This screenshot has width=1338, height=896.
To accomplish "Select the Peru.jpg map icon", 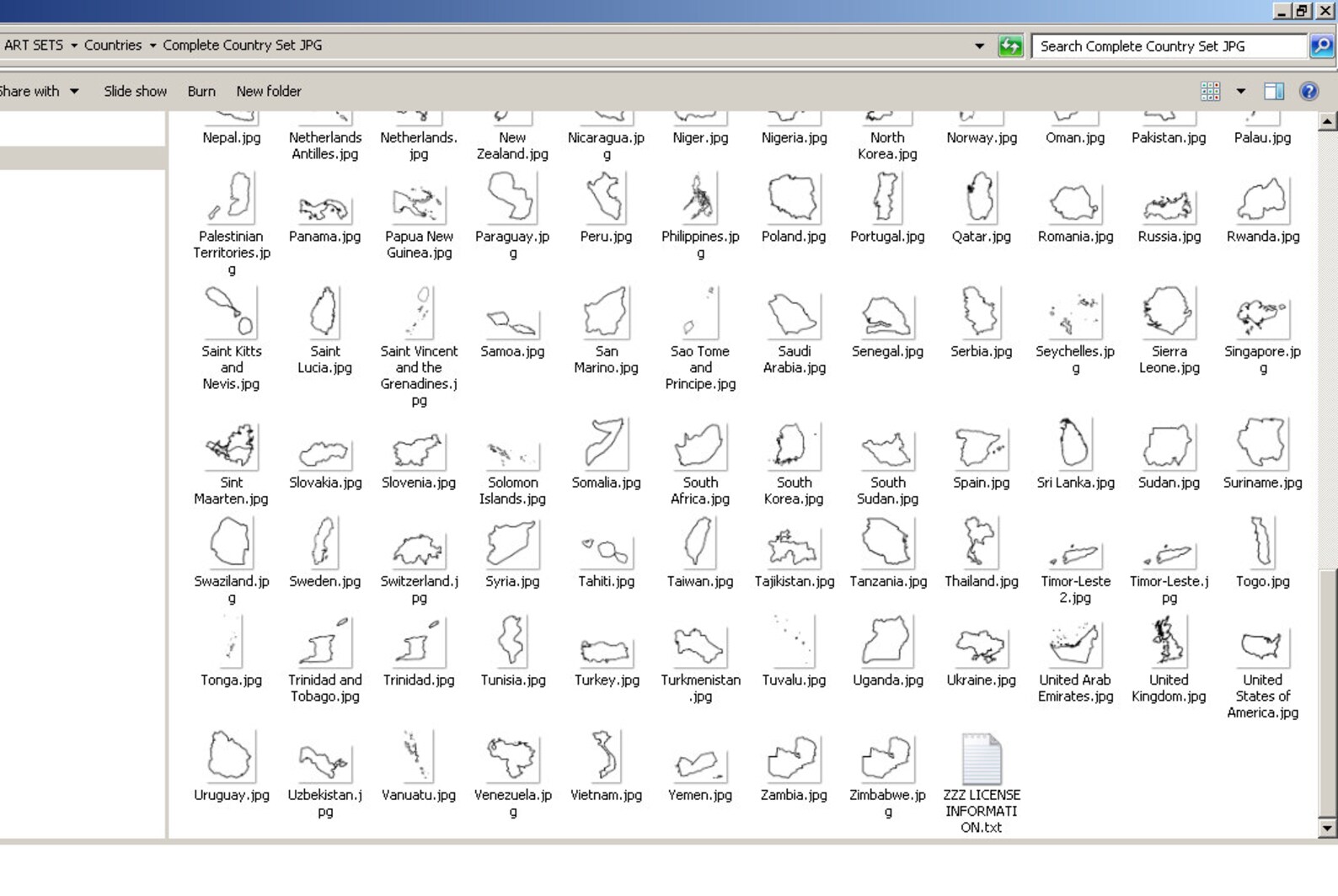I will 606,198.
